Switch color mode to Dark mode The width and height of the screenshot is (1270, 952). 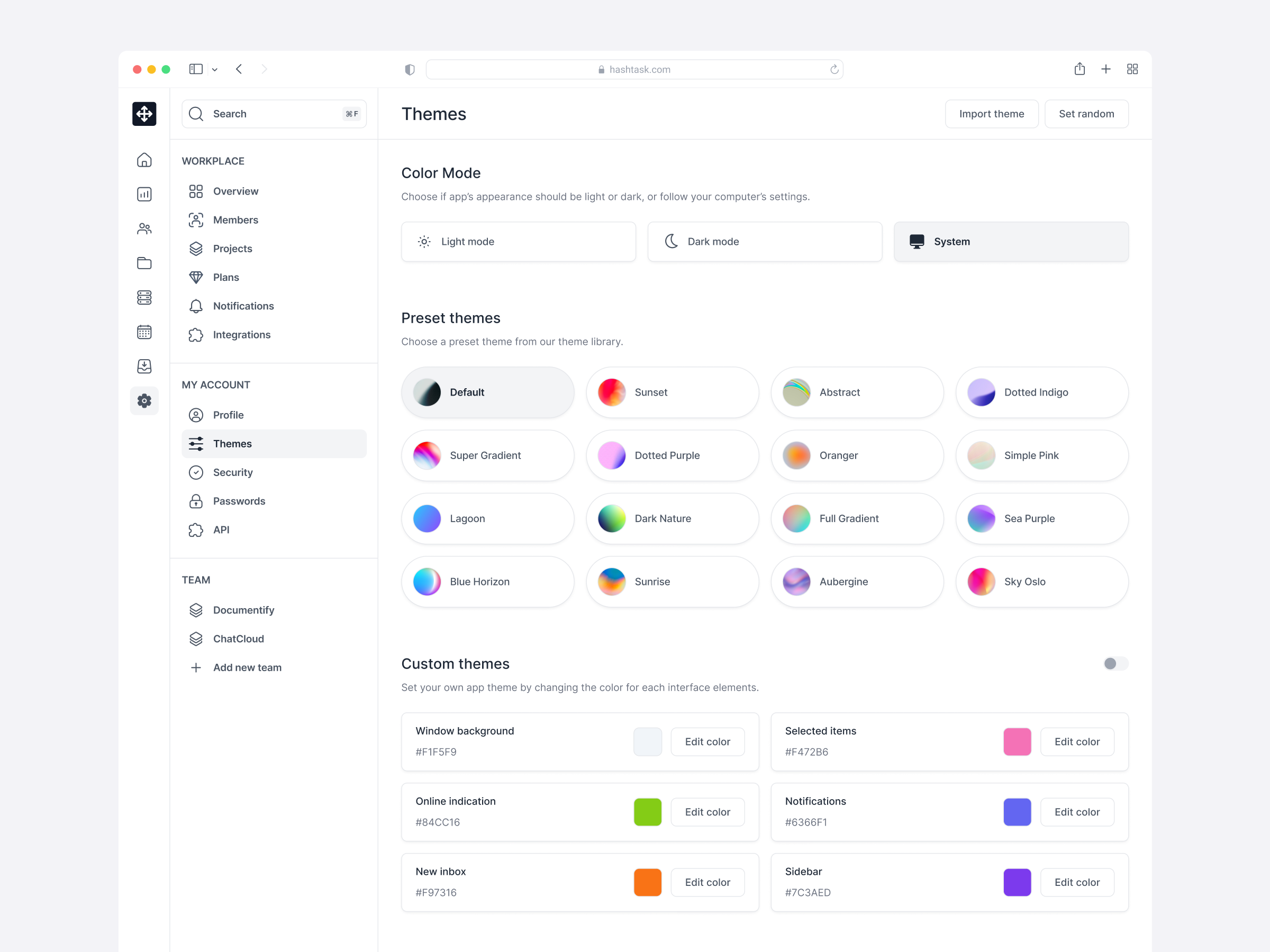click(x=765, y=241)
